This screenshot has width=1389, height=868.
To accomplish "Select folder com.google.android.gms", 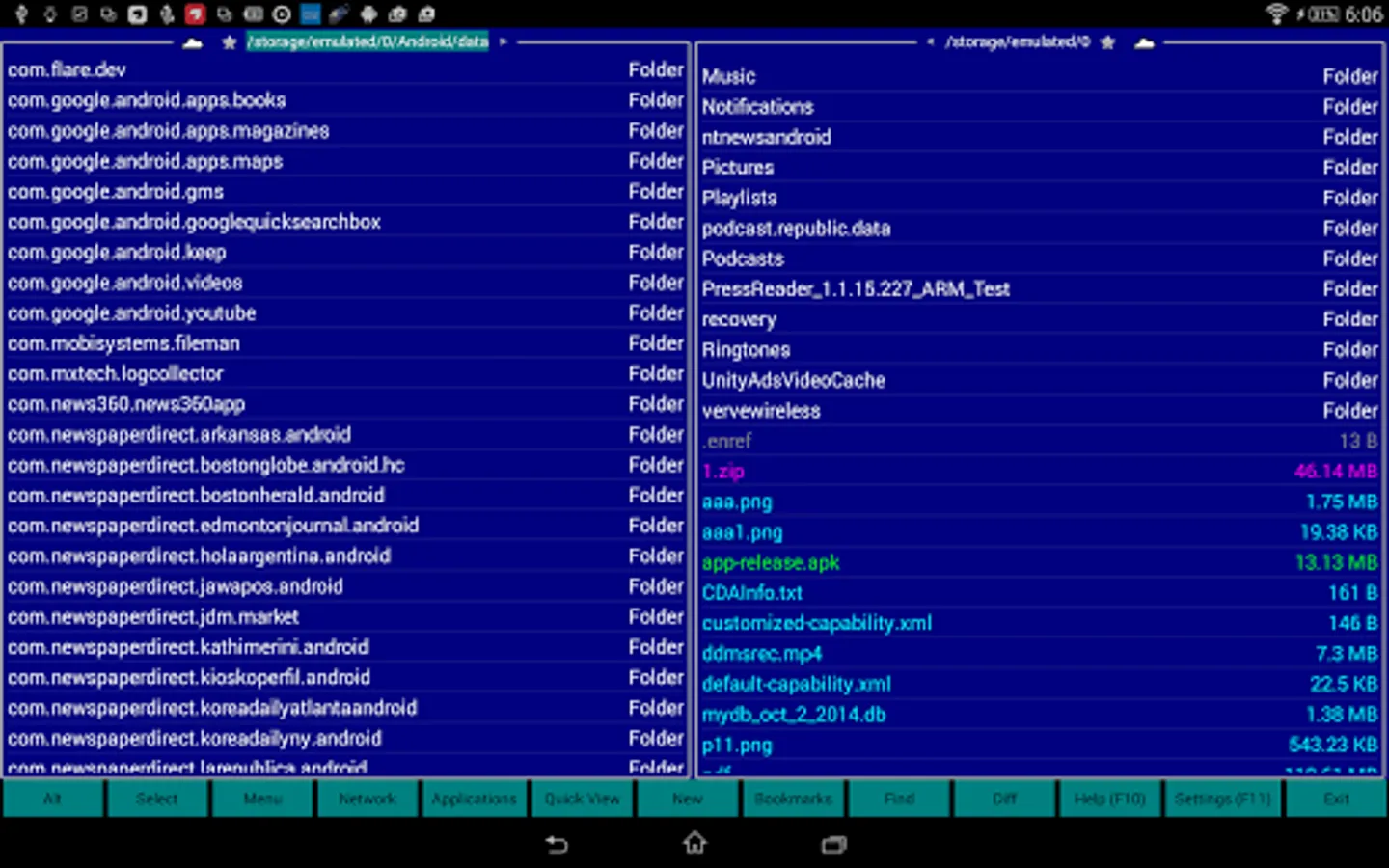I will (345, 191).
